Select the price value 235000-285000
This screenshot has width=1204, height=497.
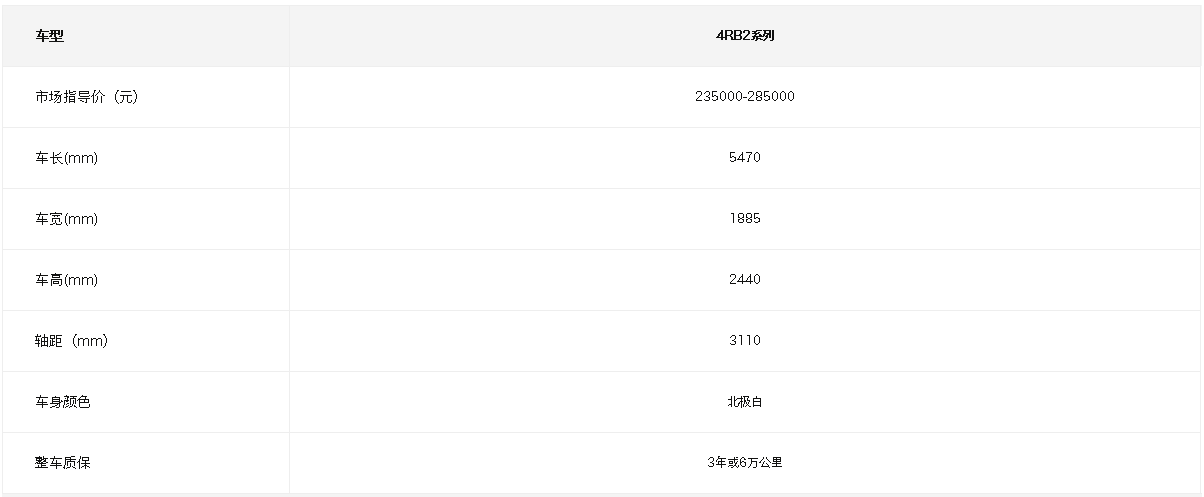click(x=745, y=97)
